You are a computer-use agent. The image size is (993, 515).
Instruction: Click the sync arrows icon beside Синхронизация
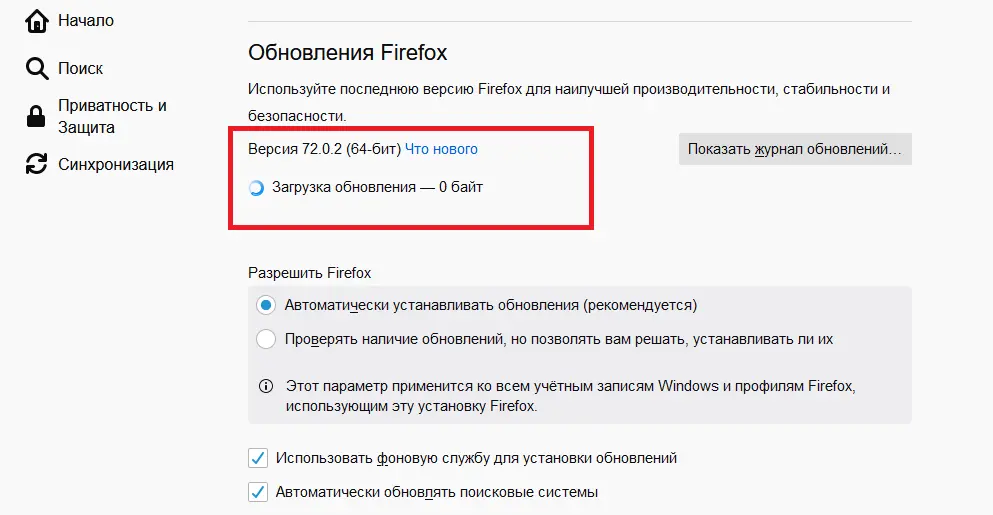point(37,163)
